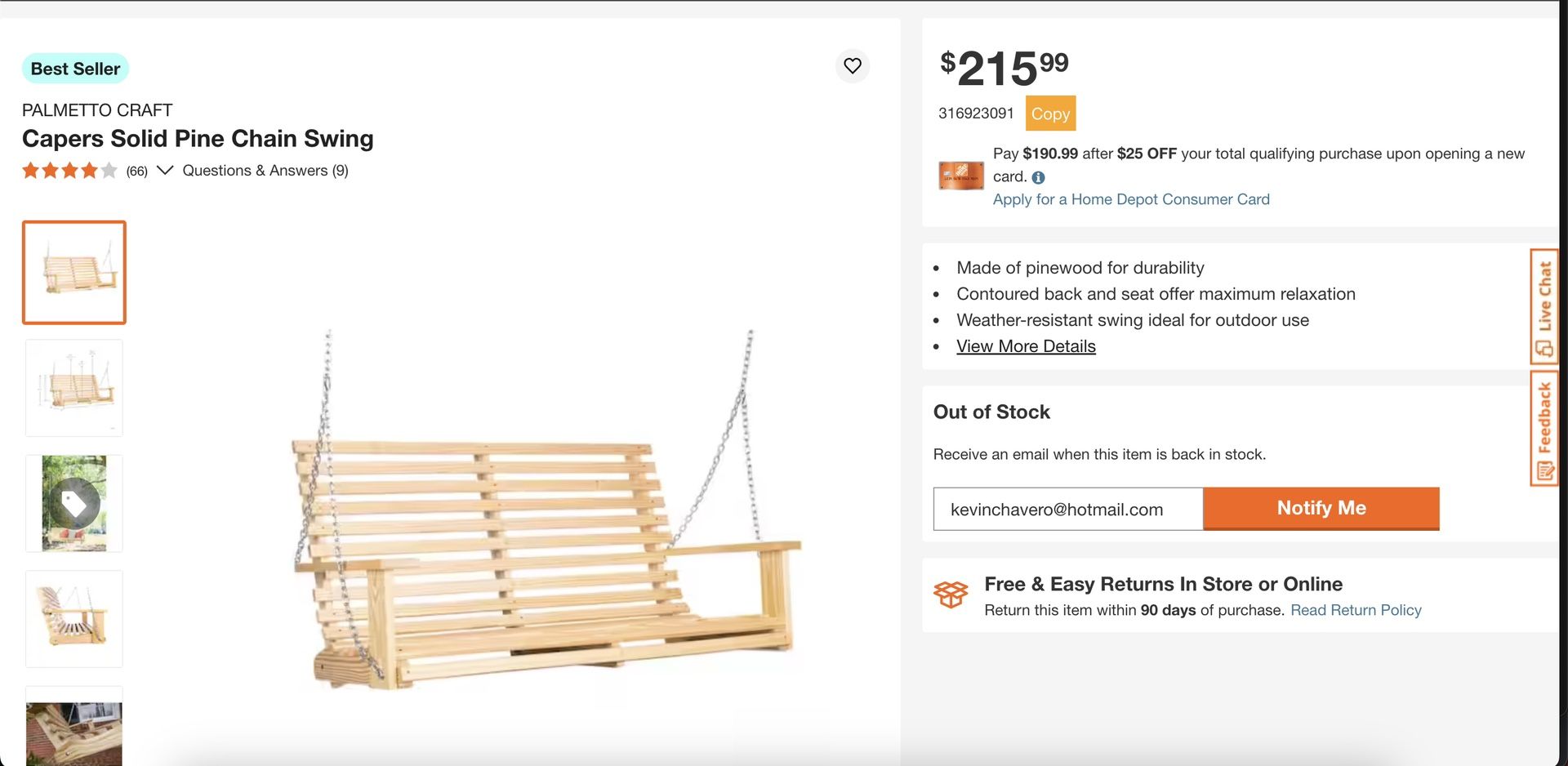Image resolution: width=1568 pixels, height=766 pixels.
Task: Click the email address input field
Action: point(1067,510)
